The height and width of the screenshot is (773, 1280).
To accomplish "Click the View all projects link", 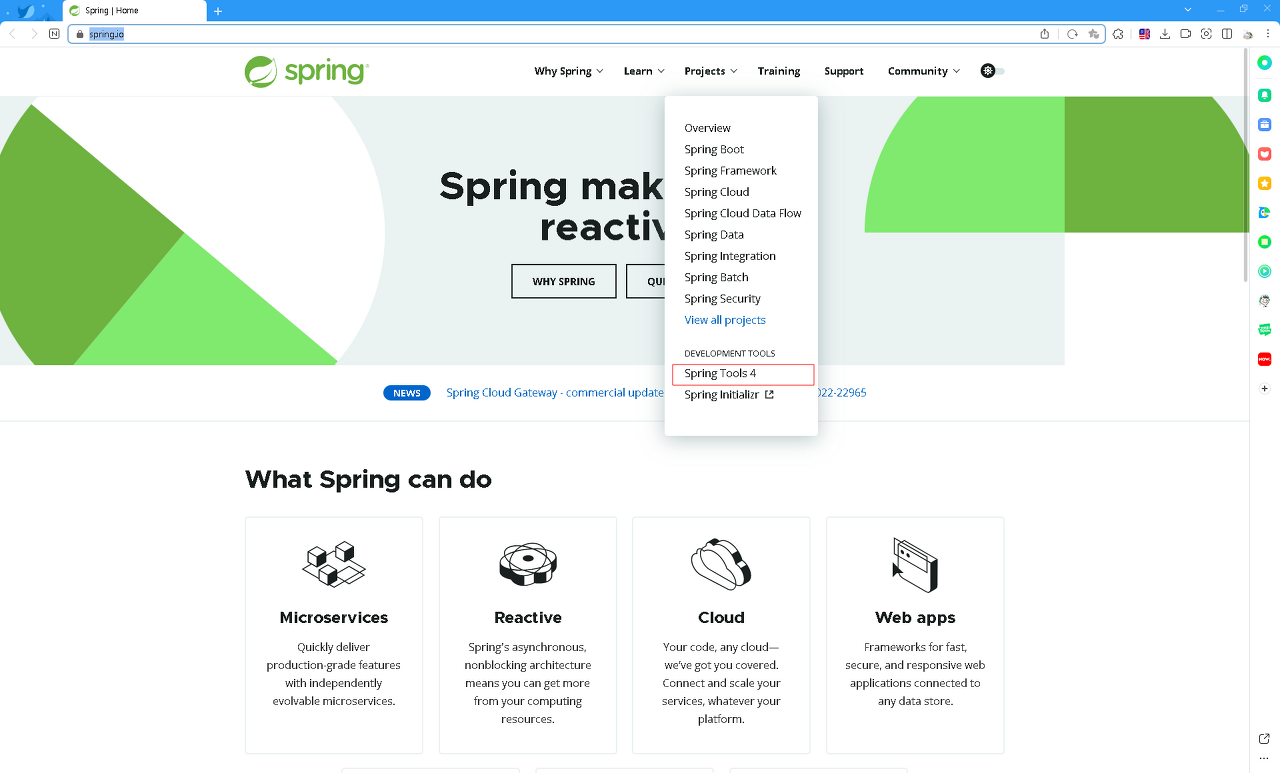I will click(x=725, y=320).
